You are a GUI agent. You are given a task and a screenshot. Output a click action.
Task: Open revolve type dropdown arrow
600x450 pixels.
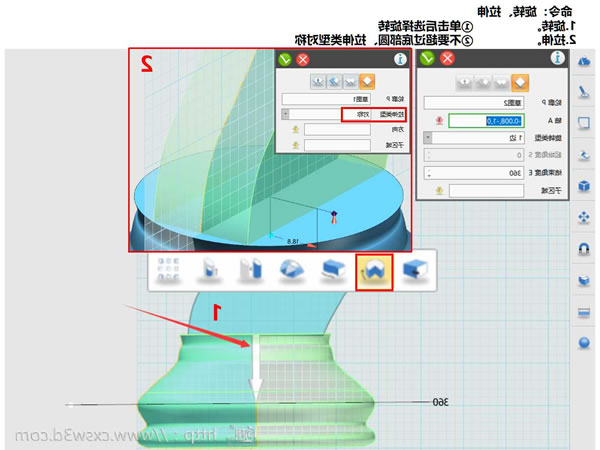pos(428,138)
